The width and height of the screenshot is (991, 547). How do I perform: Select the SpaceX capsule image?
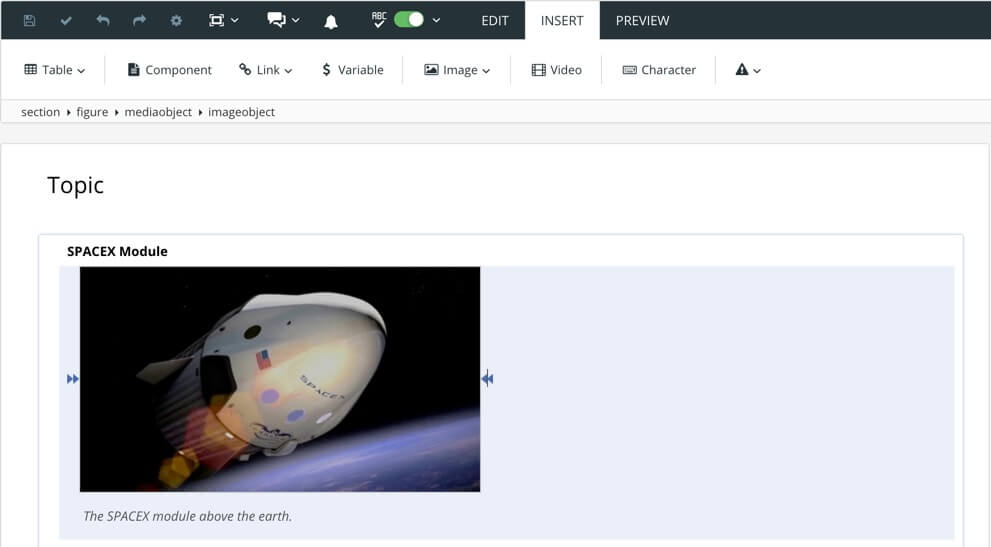tap(280, 379)
